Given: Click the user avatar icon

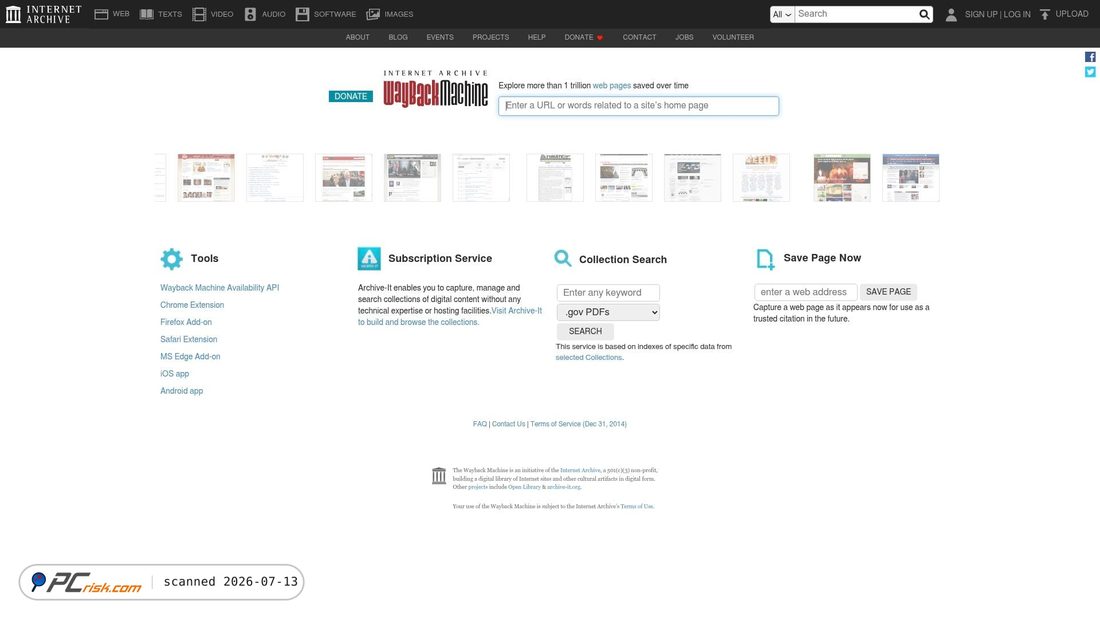Looking at the screenshot, I should pyautogui.click(x=951, y=15).
